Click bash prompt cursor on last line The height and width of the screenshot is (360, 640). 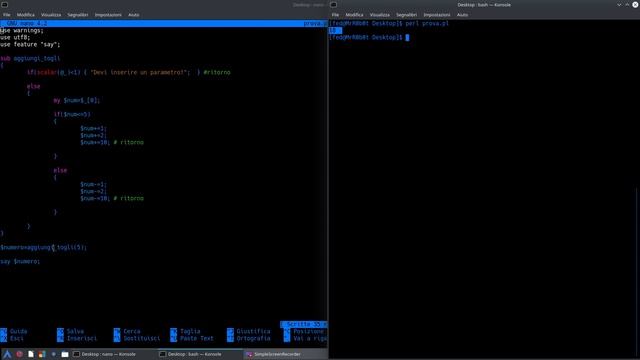[407, 38]
